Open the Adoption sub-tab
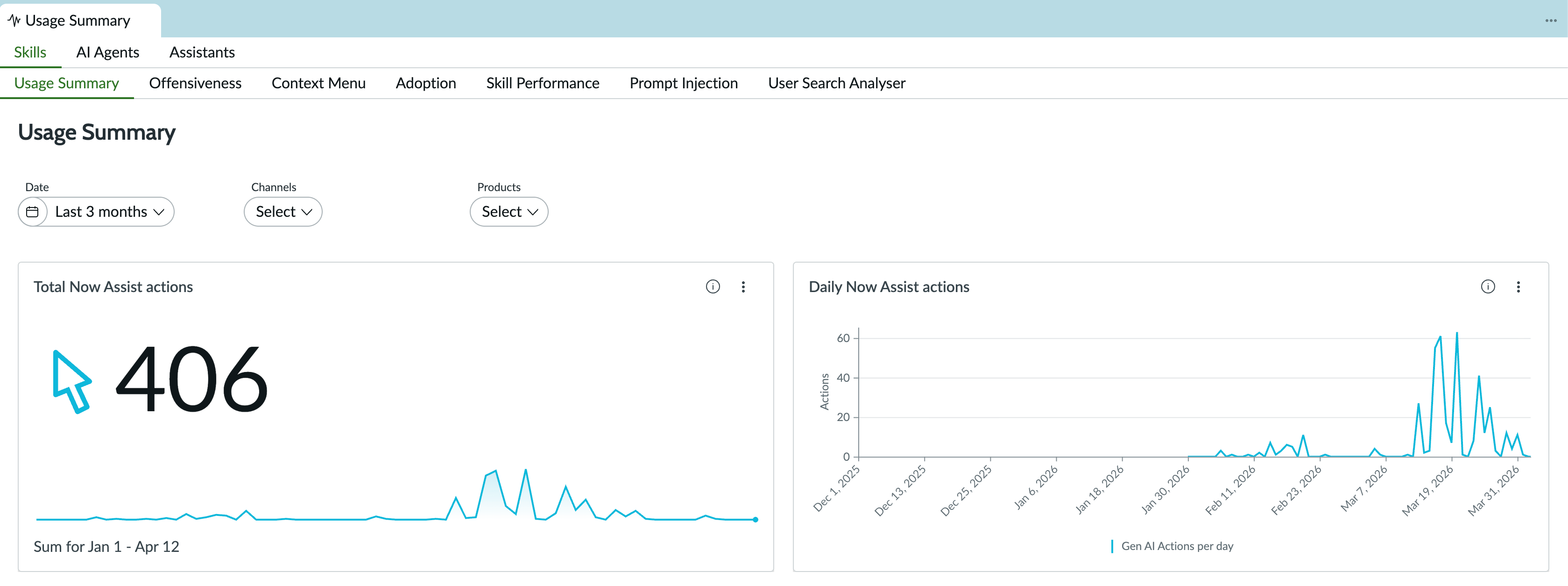The width and height of the screenshot is (1568, 586). pos(426,83)
